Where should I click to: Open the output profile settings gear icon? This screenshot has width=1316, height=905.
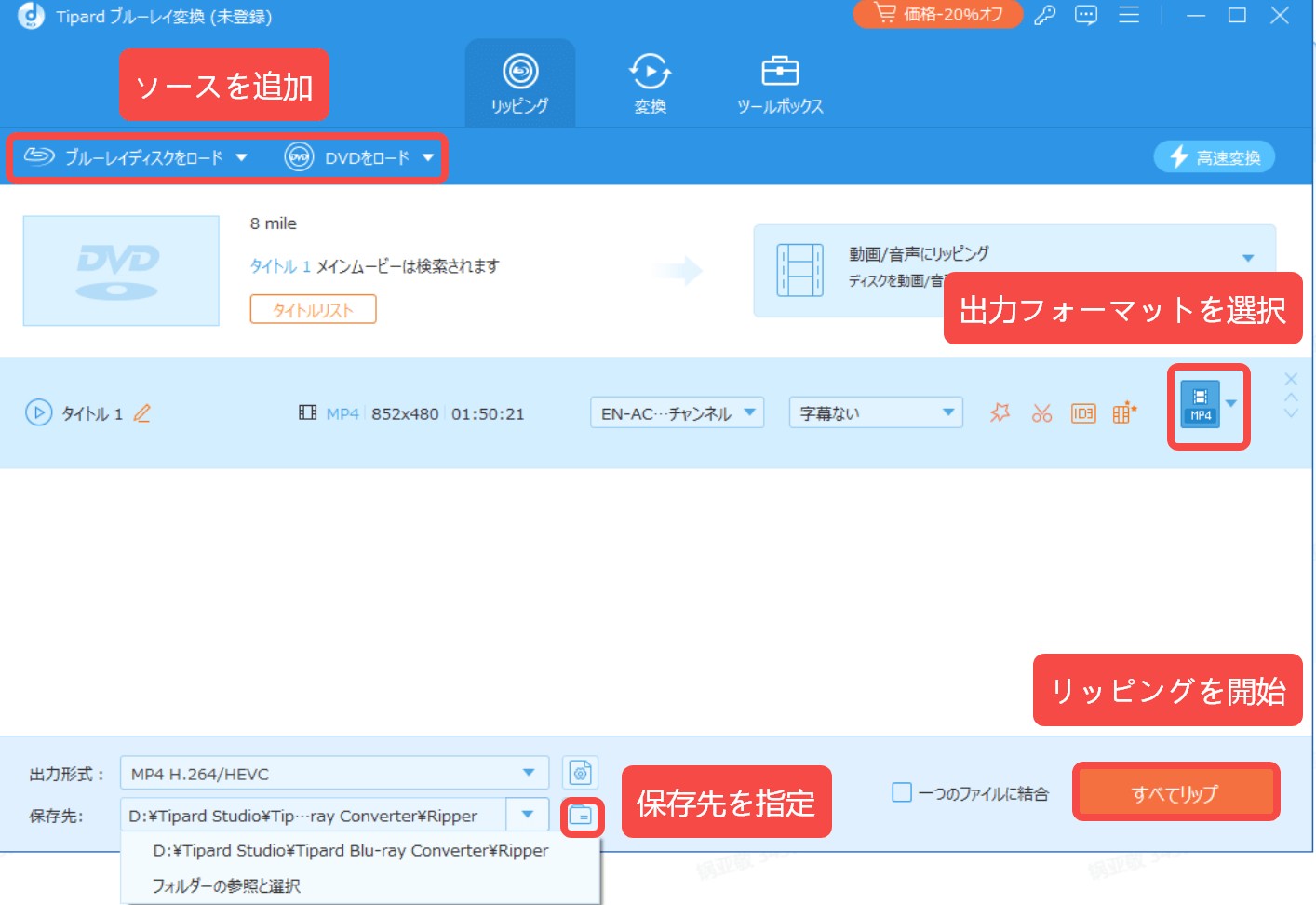[x=580, y=773]
